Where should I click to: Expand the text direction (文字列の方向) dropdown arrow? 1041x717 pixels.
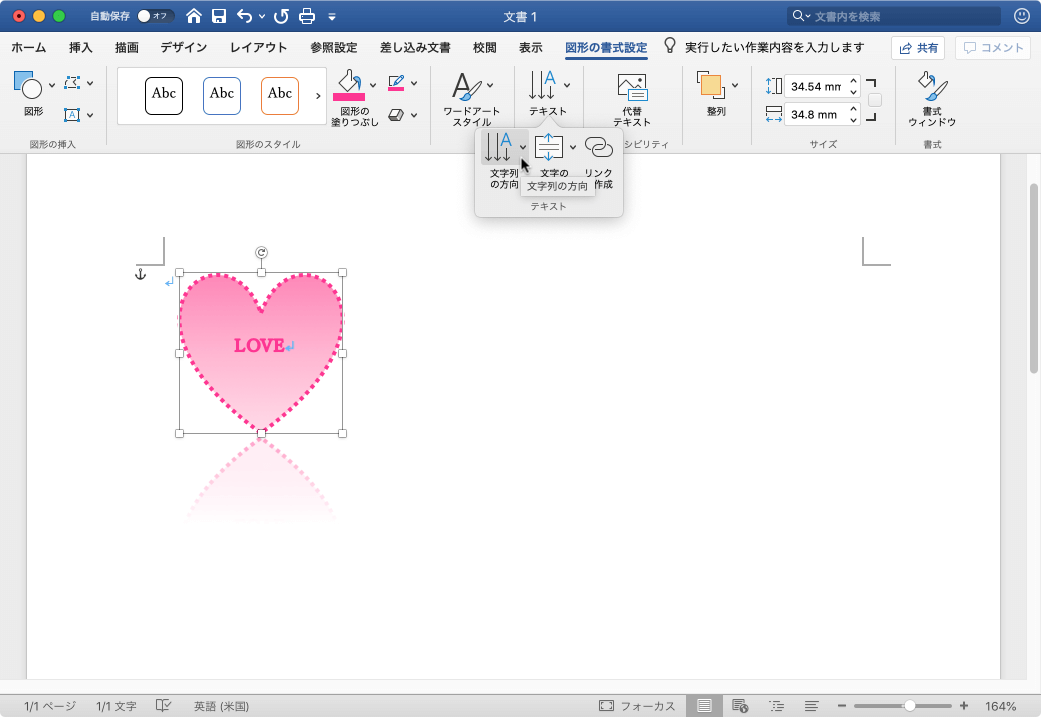tap(523, 148)
